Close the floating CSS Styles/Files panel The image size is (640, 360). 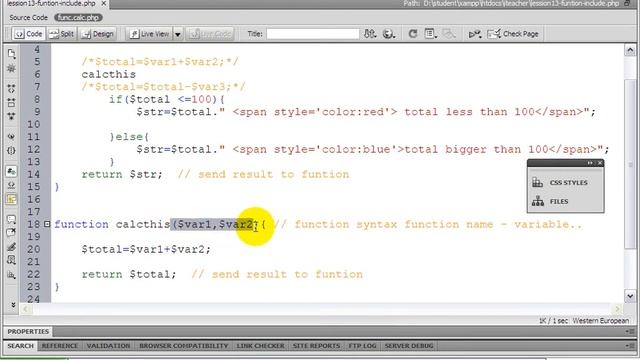point(600,163)
